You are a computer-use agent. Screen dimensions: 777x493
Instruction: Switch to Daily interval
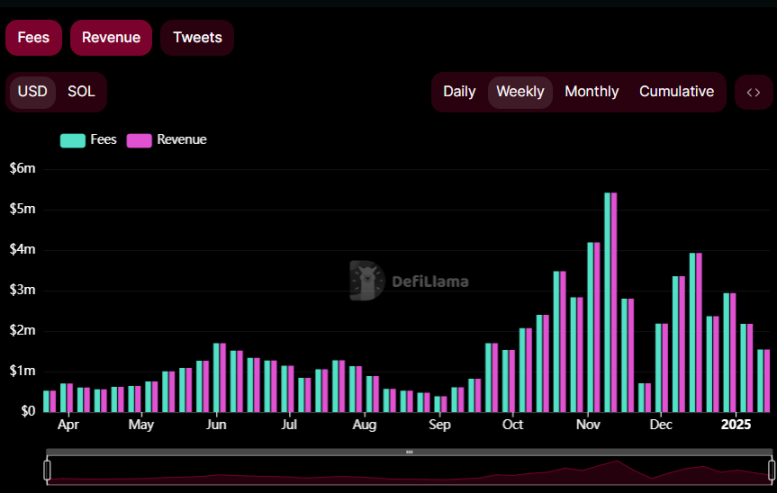(x=459, y=92)
